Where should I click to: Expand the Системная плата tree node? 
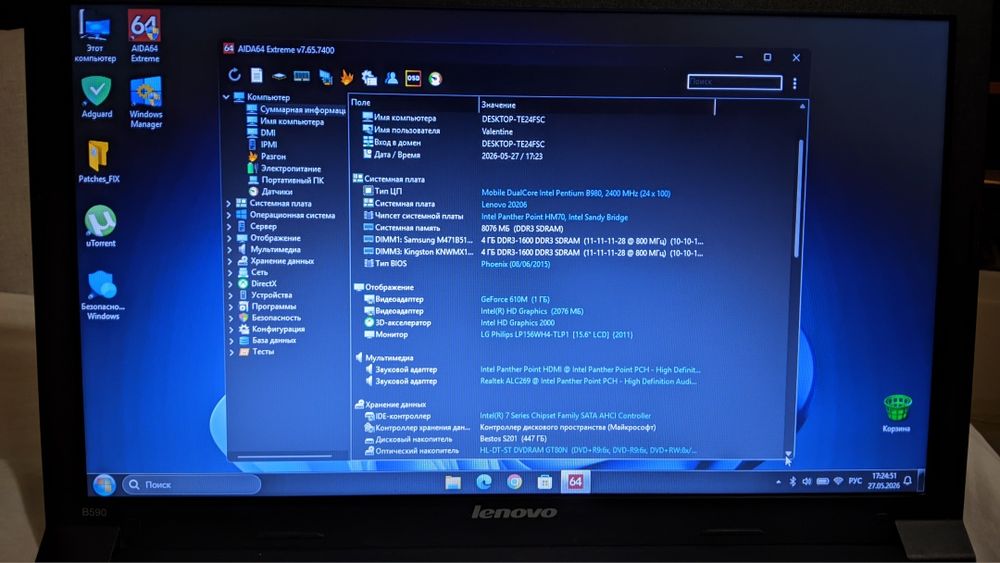point(229,203)
